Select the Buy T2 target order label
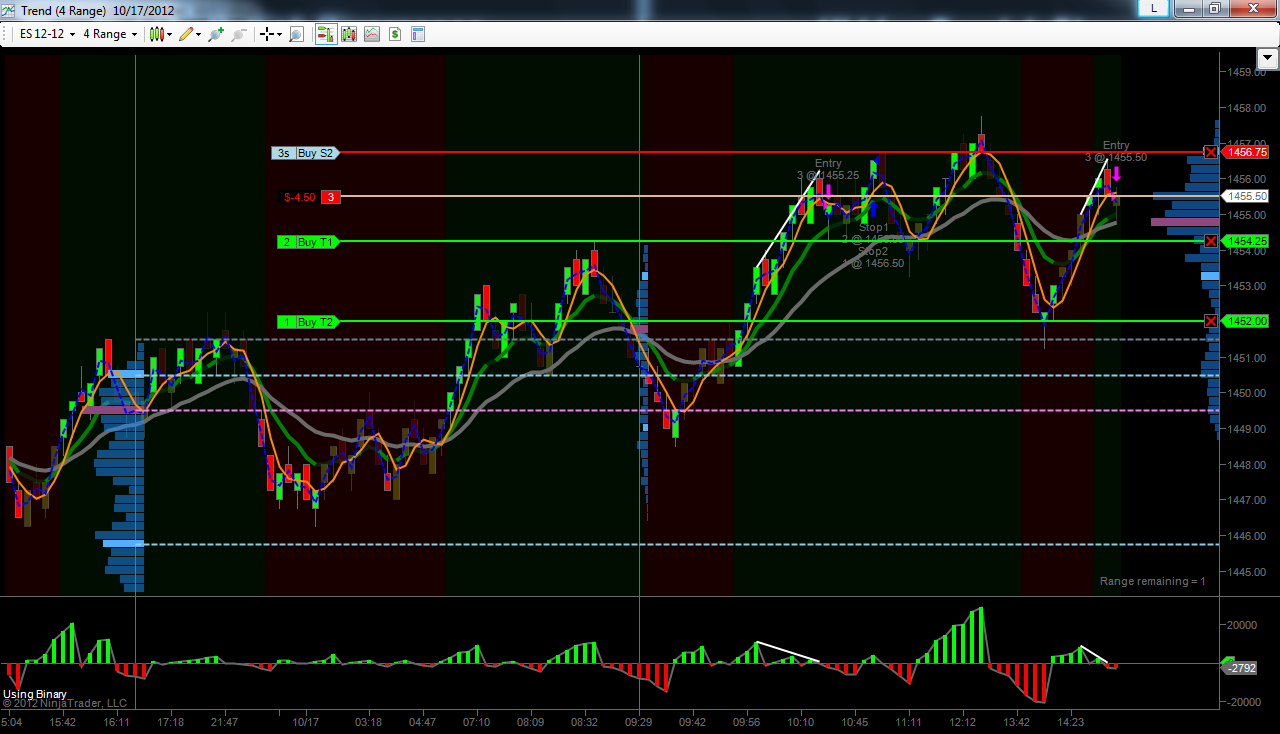This screenshot has width=1280, height=734. click(x=318, y=322)
